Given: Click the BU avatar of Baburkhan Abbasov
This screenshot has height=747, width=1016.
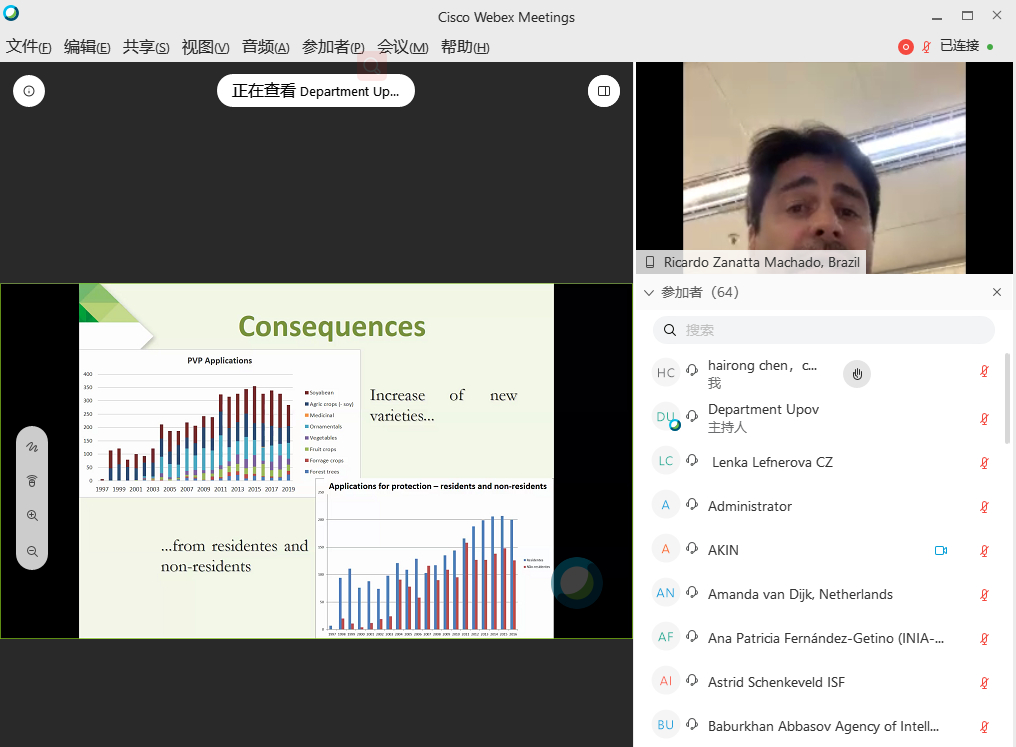Looking at the screenshot, I should (665, 725).
